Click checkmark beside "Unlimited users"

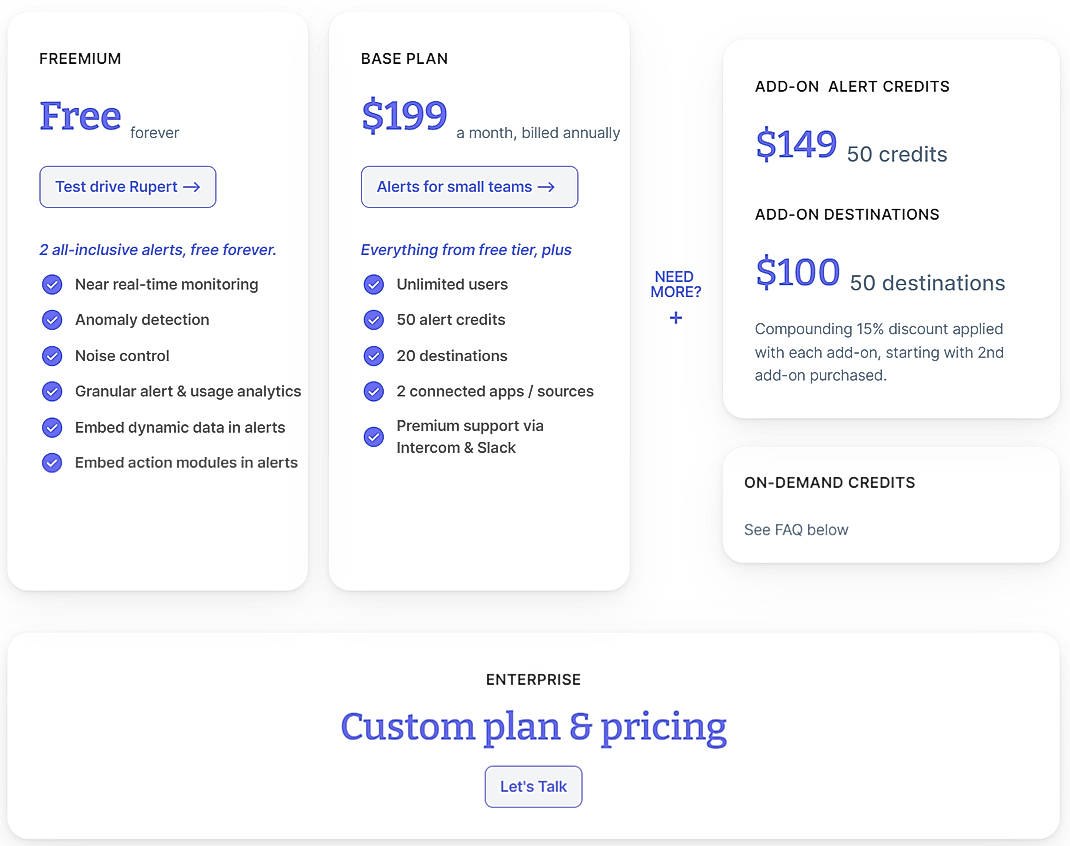(x=373, y=284)
